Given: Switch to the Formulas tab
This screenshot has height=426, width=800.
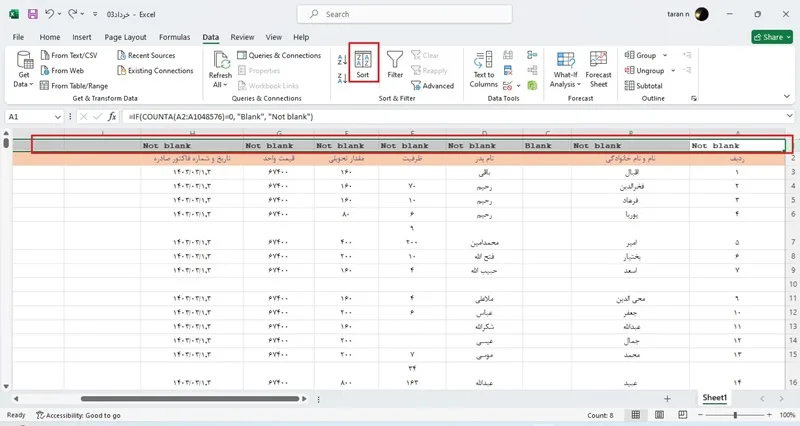Looking at the screenshot, I should pos(174,37).
